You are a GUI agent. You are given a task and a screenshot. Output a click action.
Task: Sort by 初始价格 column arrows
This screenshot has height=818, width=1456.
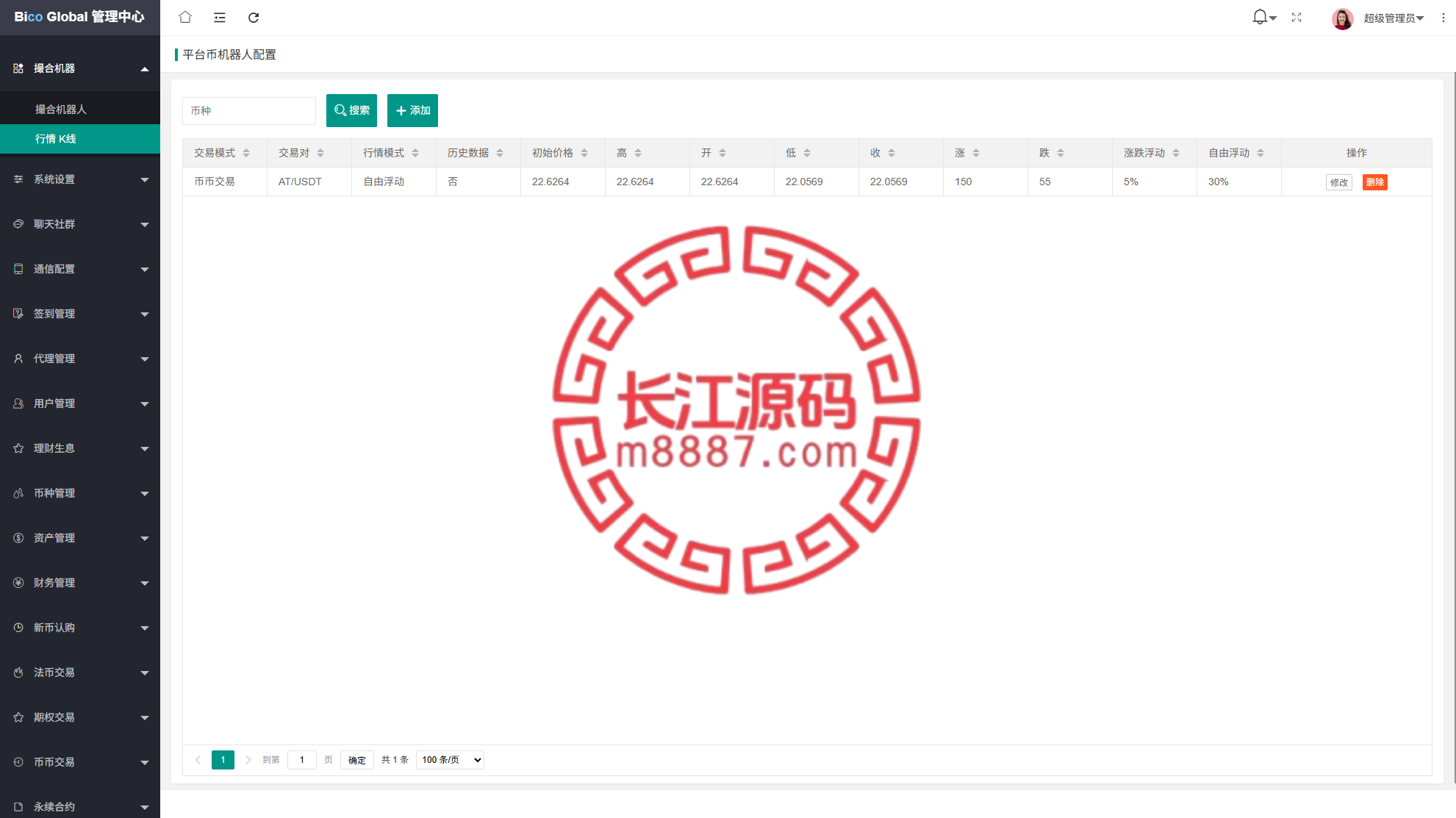coord(584,153)
